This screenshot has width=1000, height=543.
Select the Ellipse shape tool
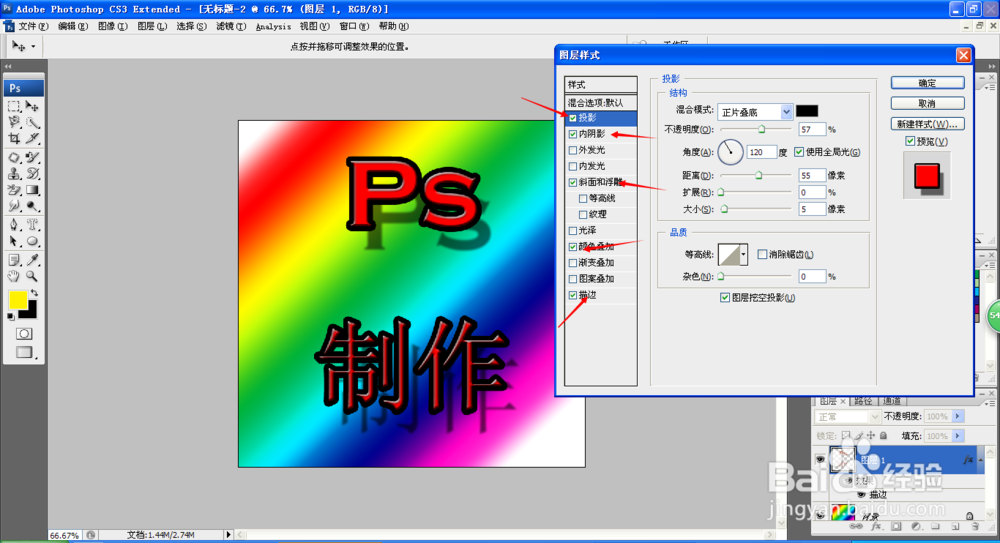point(32,241)
